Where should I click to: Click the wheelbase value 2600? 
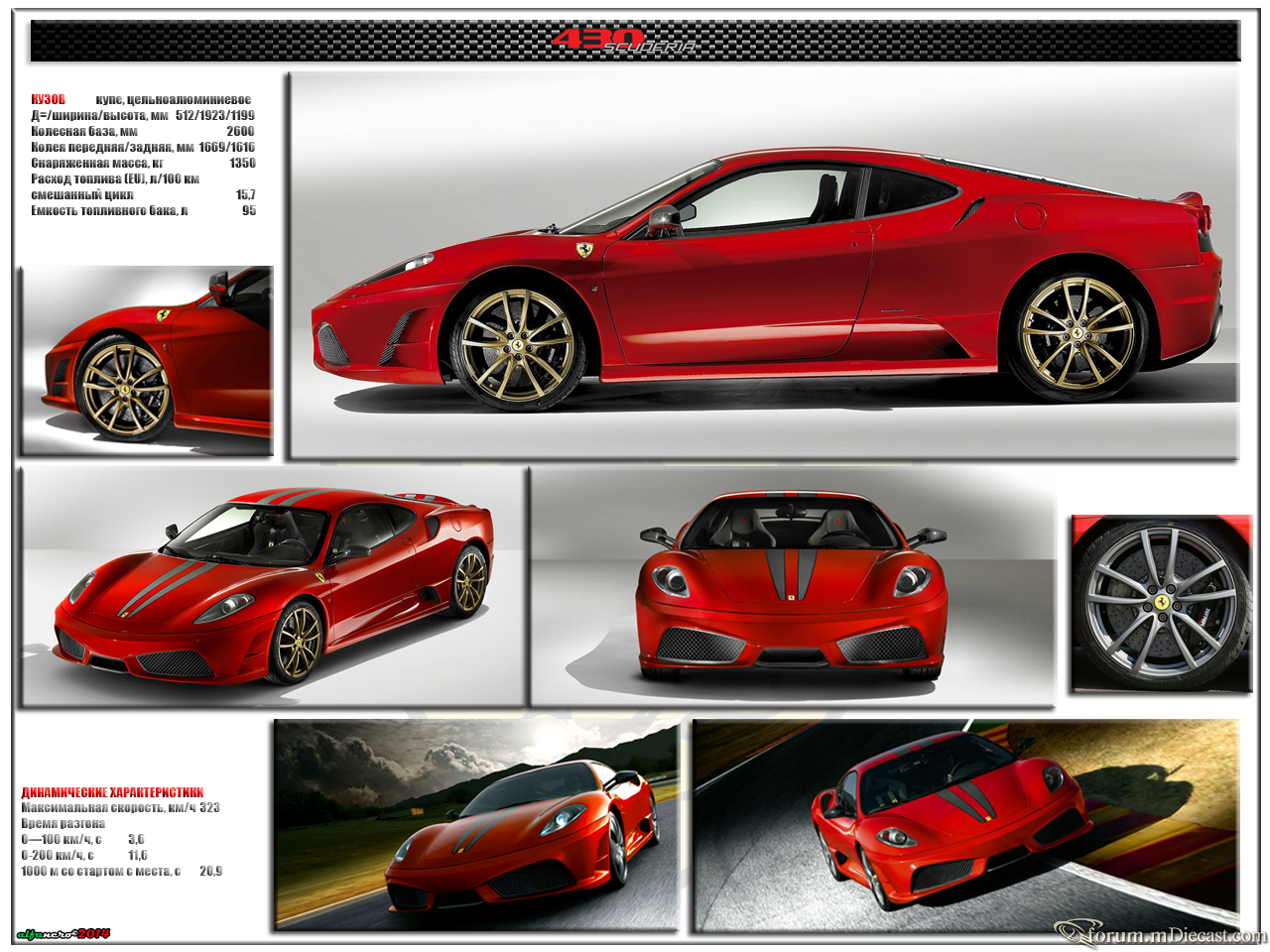pos(240,131)
